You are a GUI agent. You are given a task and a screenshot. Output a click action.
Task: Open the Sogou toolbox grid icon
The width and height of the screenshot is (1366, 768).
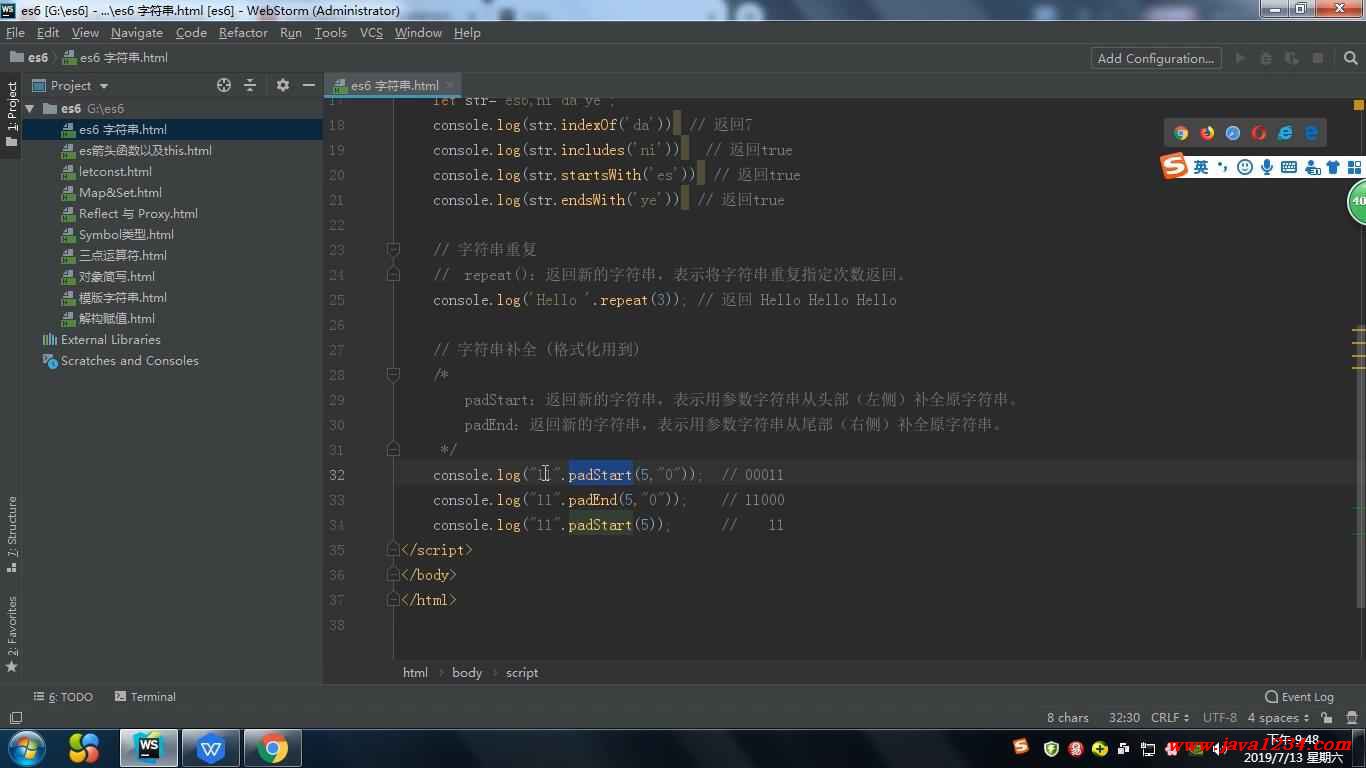(1355, 167)
